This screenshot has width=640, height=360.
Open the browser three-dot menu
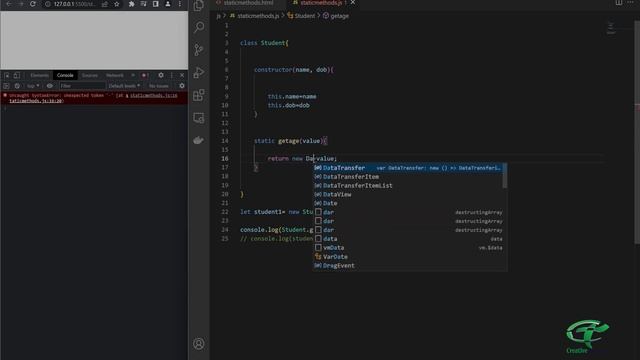pyautogui.click(x=180, y=4)
